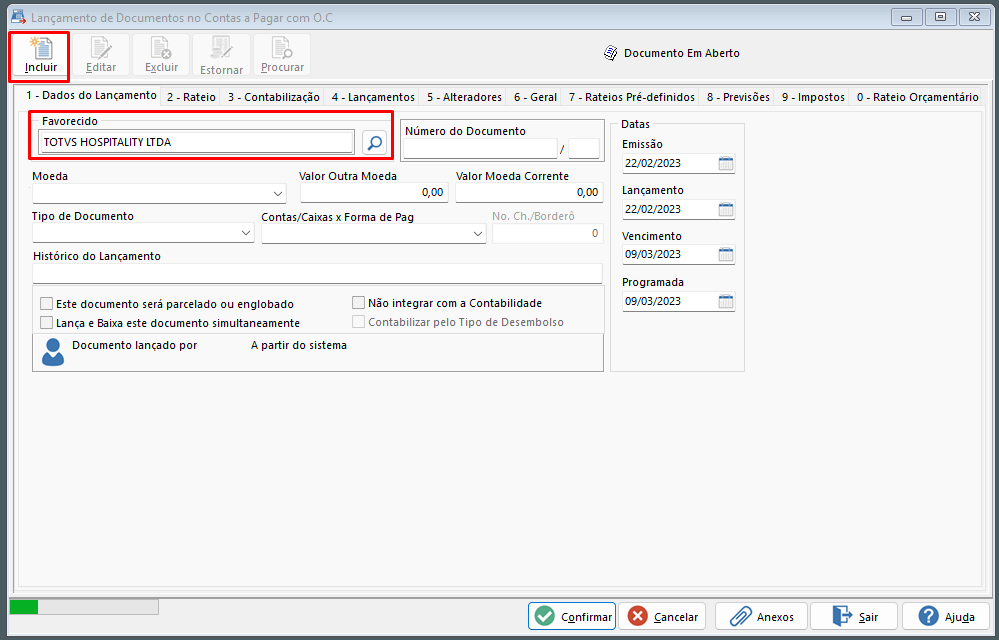Close the Lançamento de Documentos window
The width and height of the screenshot is (999, 640).
tap(975, 17)
